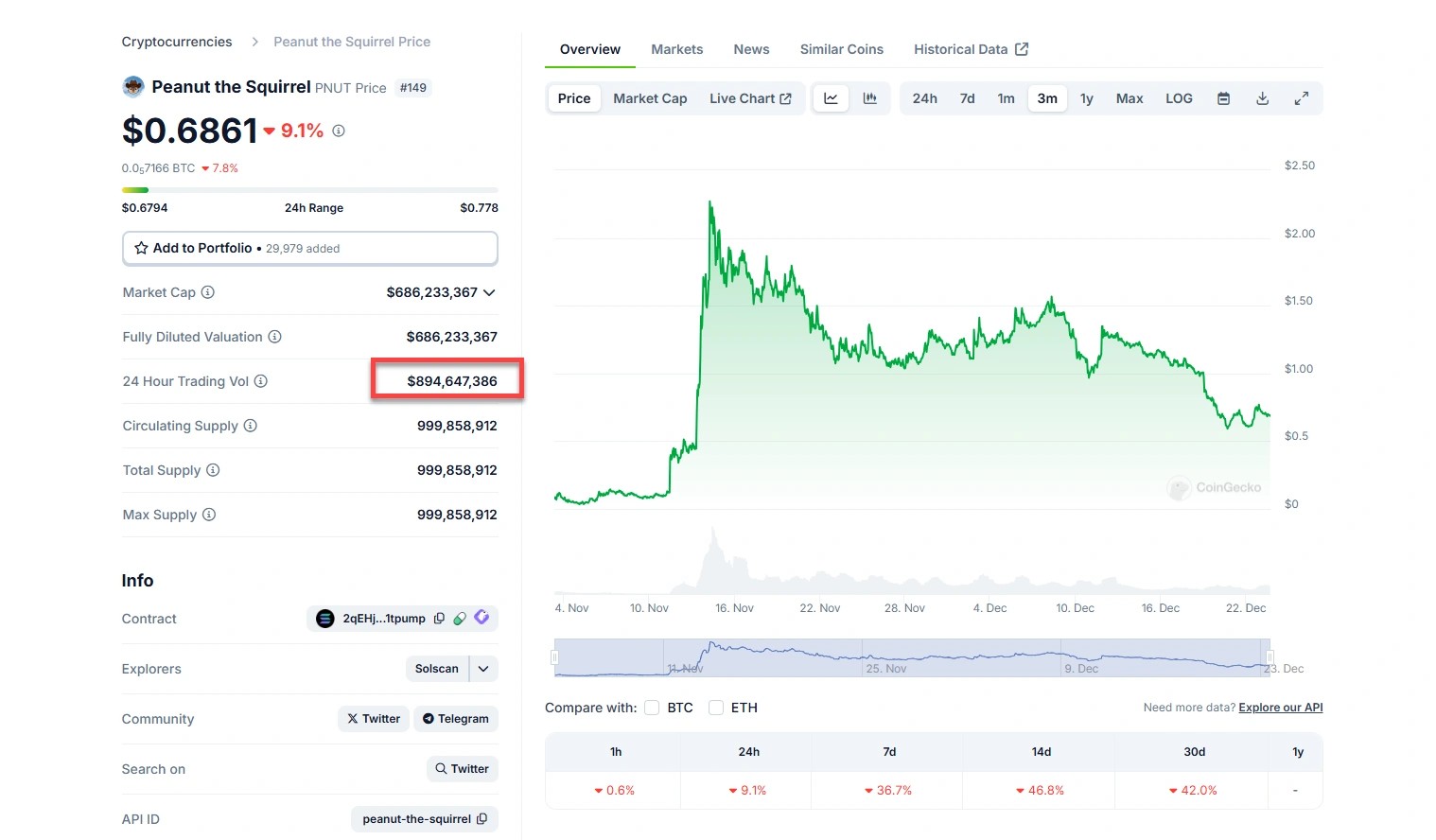Screen dimensions: 1436x840
Task: Open the Telegram community link
Action: pyautogui.click(x=456, y=719)
